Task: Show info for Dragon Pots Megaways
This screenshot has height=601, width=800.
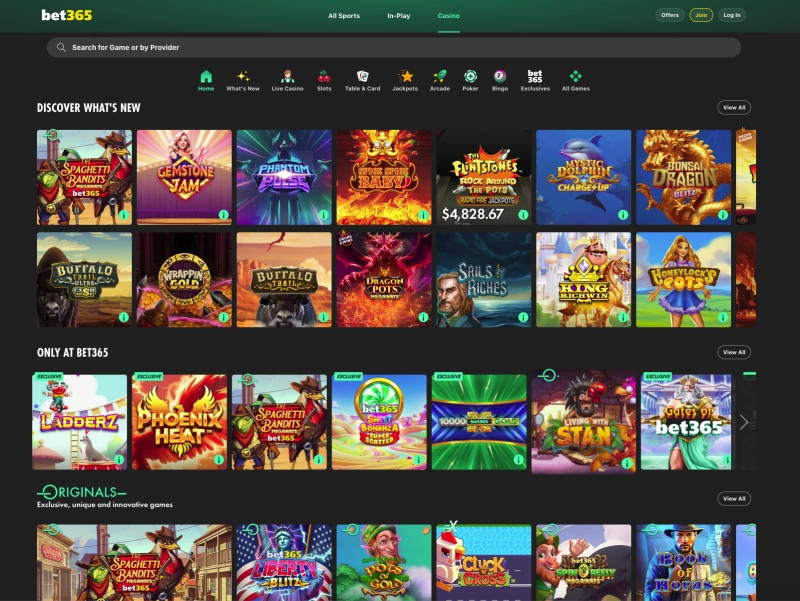Action: tap(423, 317)
